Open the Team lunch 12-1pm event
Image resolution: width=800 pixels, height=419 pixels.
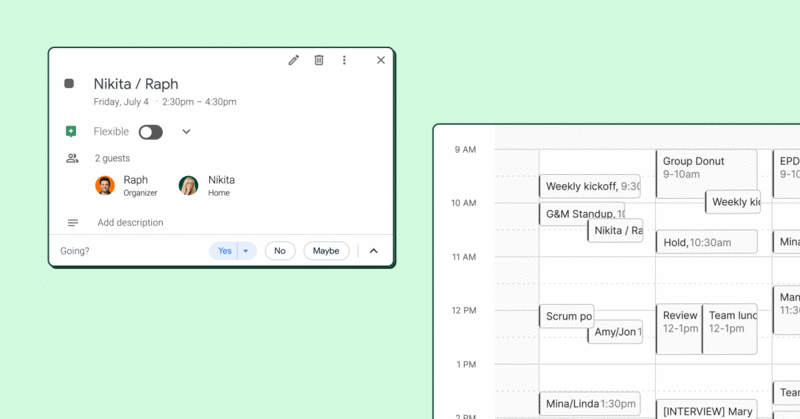730,329
